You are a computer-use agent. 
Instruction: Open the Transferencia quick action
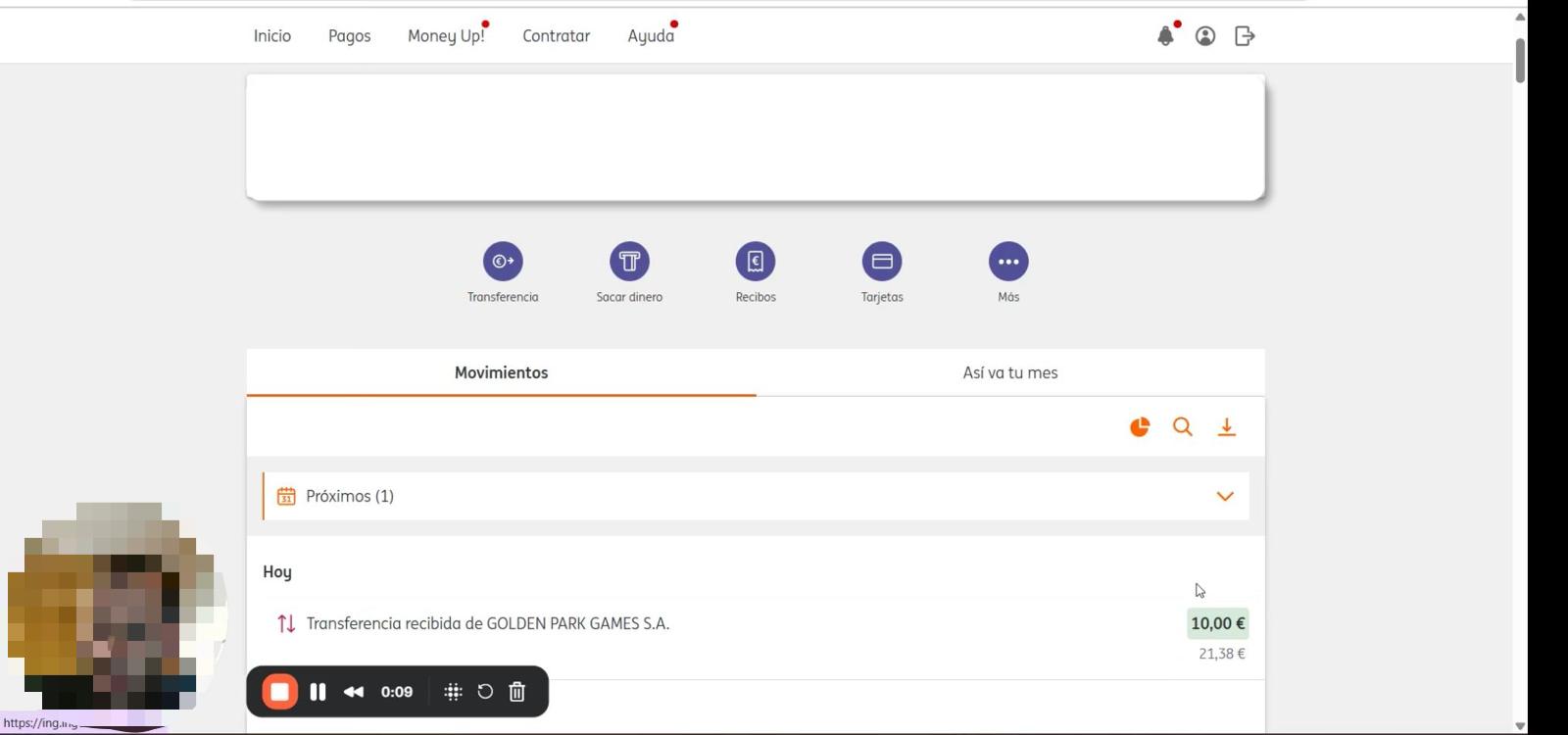click(503, 262)
